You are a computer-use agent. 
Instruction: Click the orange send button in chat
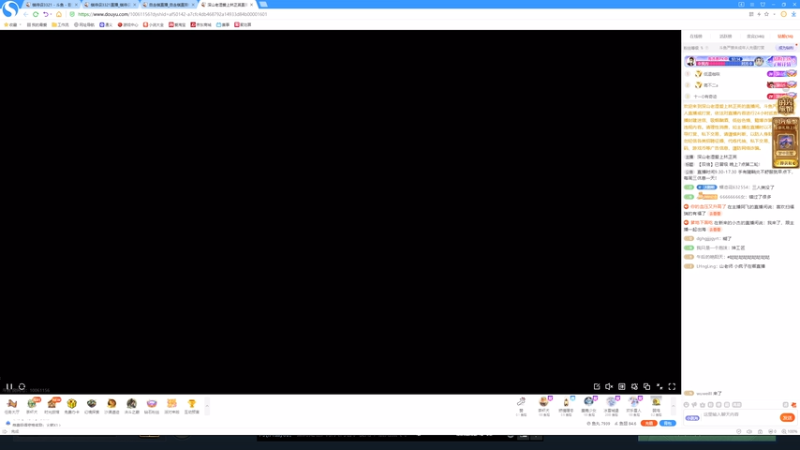787,418
